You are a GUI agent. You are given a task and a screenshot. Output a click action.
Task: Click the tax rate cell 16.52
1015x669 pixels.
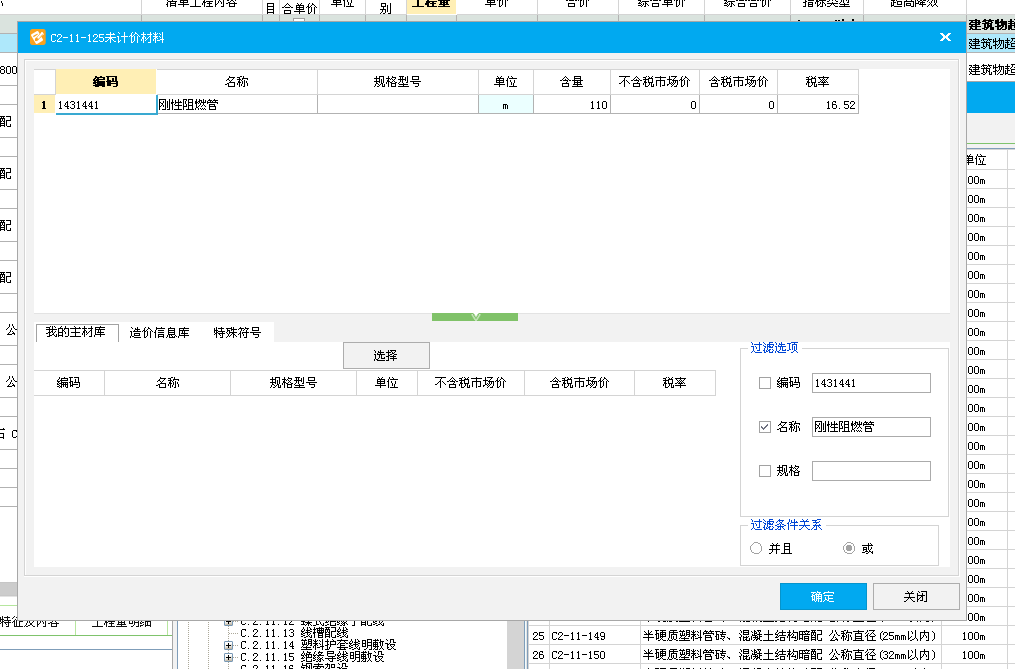[x=818, y=105]
